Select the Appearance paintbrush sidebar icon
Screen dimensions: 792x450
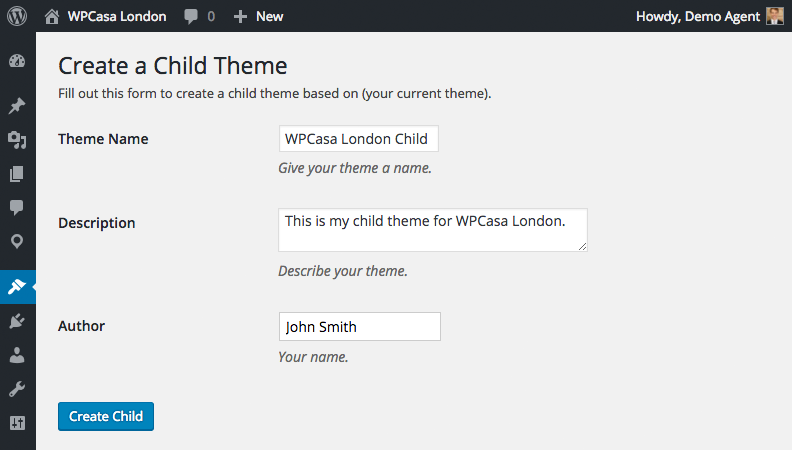[x=17, y=287]
